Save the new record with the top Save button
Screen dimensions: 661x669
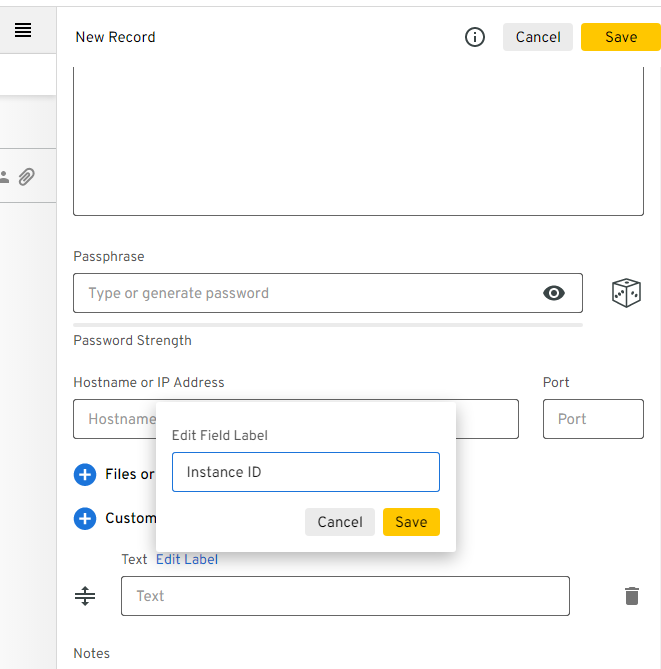pos(620,37)
